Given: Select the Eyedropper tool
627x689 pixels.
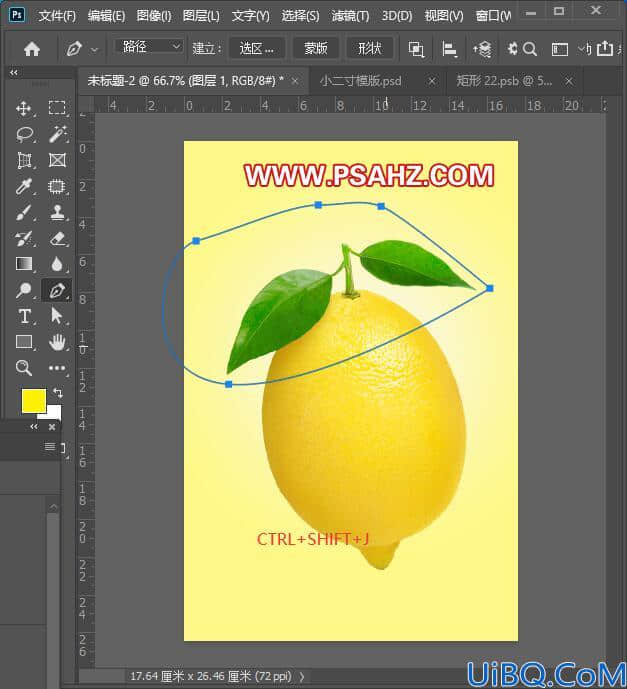Looking at the screenshot, I should click(23, 186).
